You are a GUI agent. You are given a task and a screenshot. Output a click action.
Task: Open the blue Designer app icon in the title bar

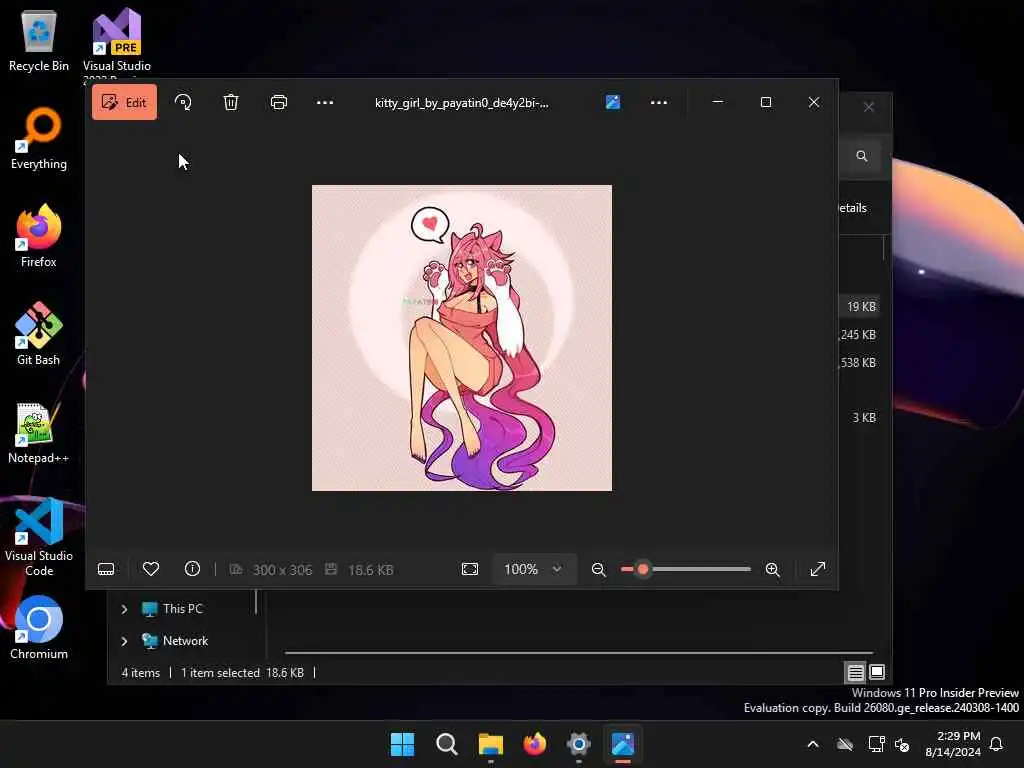[613, 102]
